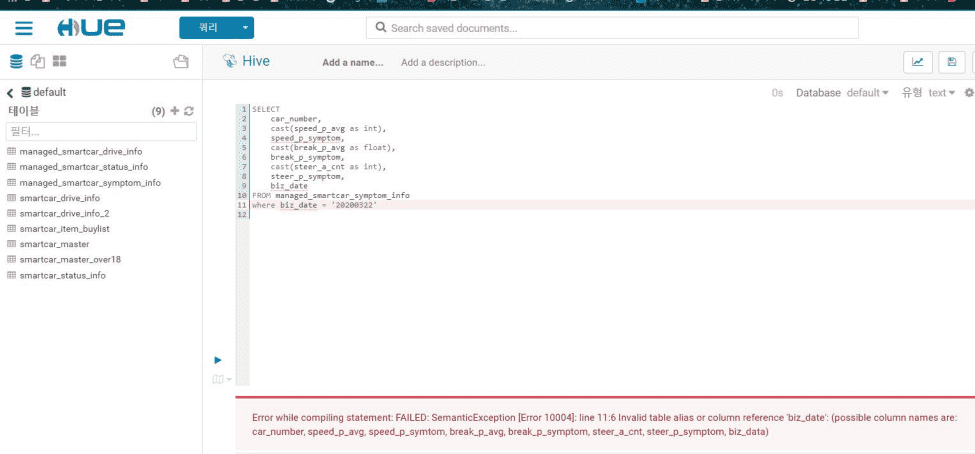Select table smartcar_drive_info
The height and width of the screenshot is (454, 975).
60,198
